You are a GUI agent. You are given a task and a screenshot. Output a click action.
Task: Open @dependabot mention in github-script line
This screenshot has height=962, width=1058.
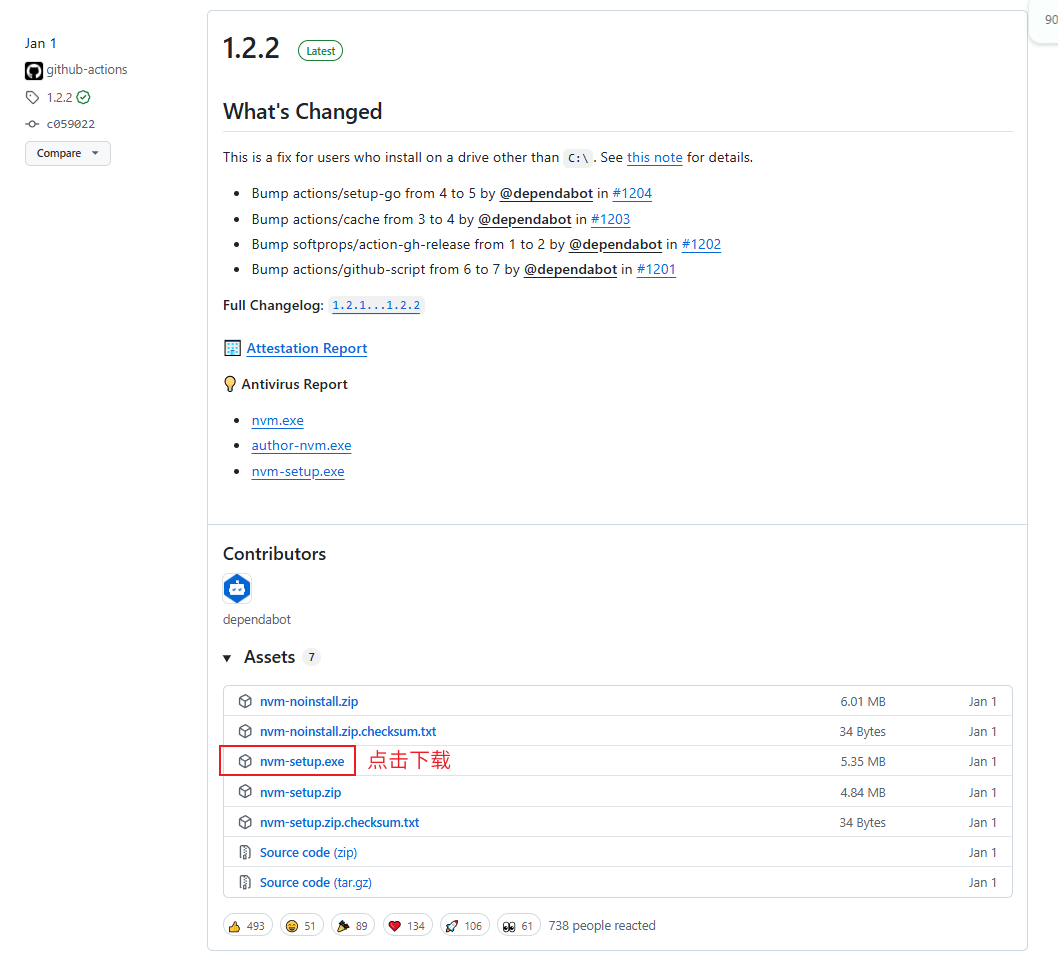click(x=570, y=269)
